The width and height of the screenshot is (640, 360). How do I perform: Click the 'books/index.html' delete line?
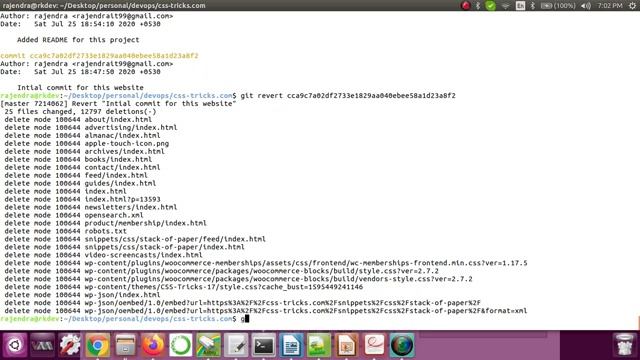coord(78,159)
